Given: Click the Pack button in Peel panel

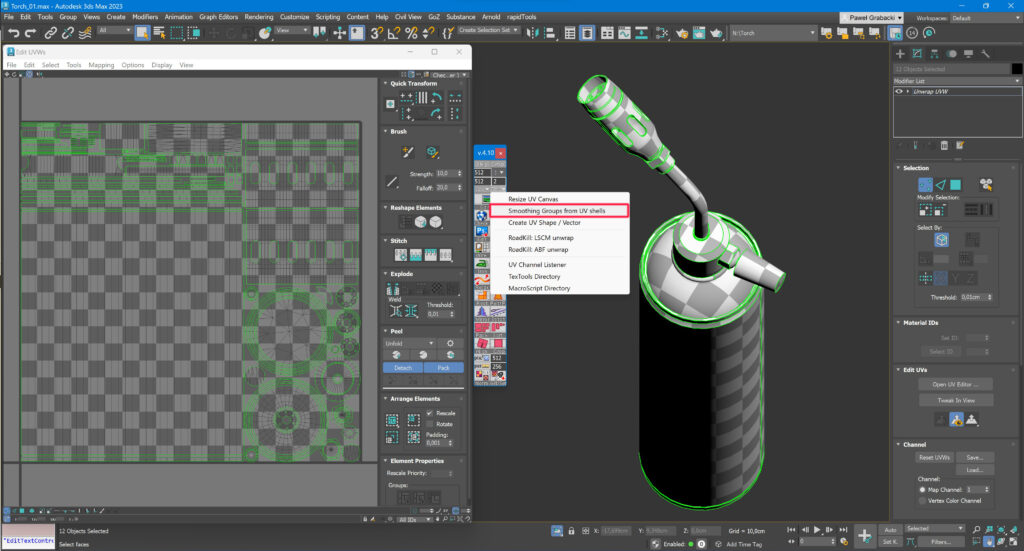Looking at the screenshot, I should pyautogui.click(x=443, y=368).
